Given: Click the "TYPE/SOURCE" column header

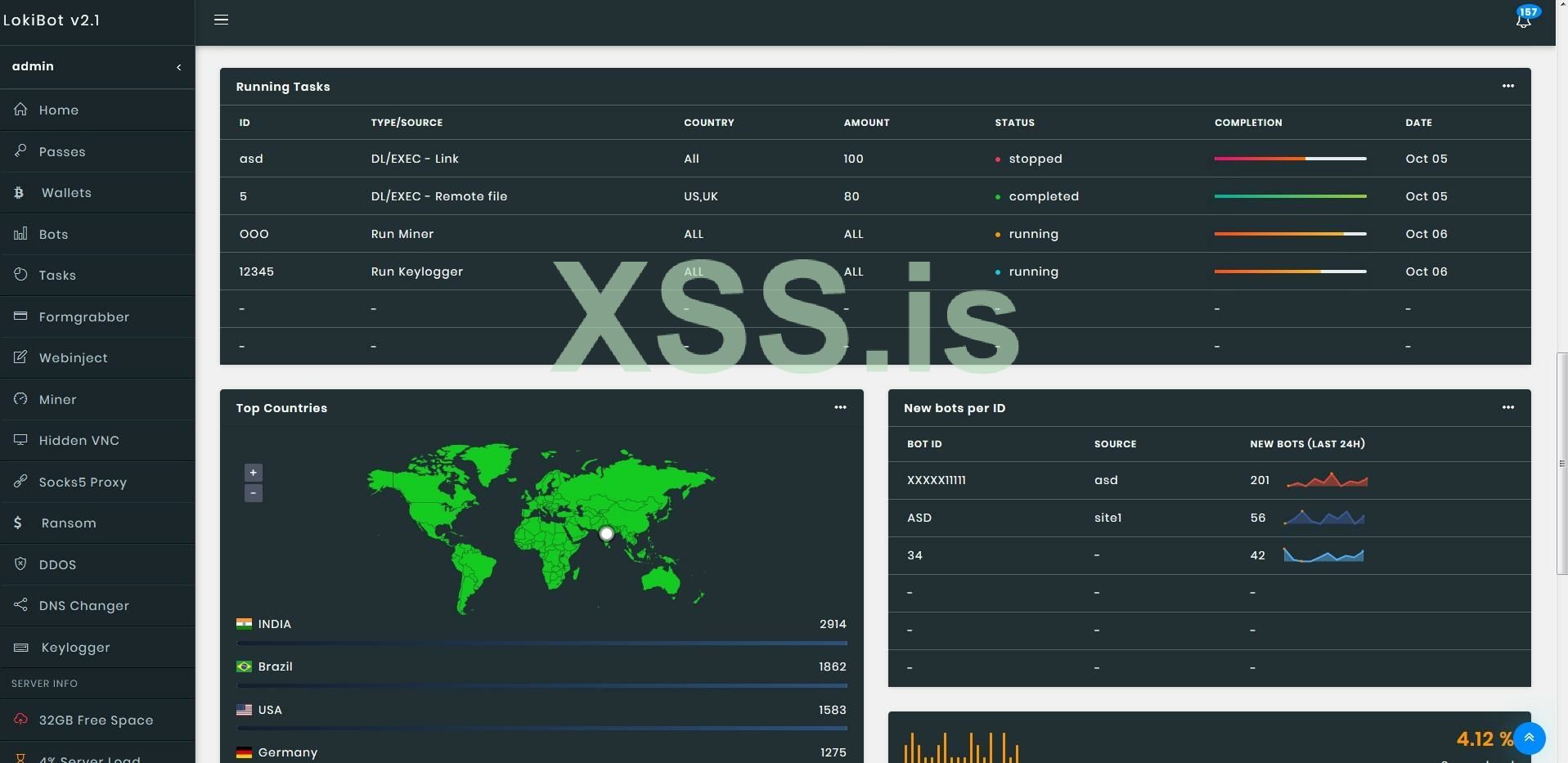Looking at the screenshot, I should tap(407, 123).
